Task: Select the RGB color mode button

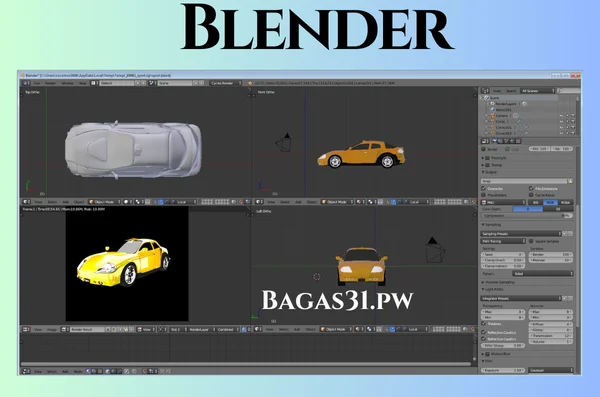Action: [x=550, y=202]
